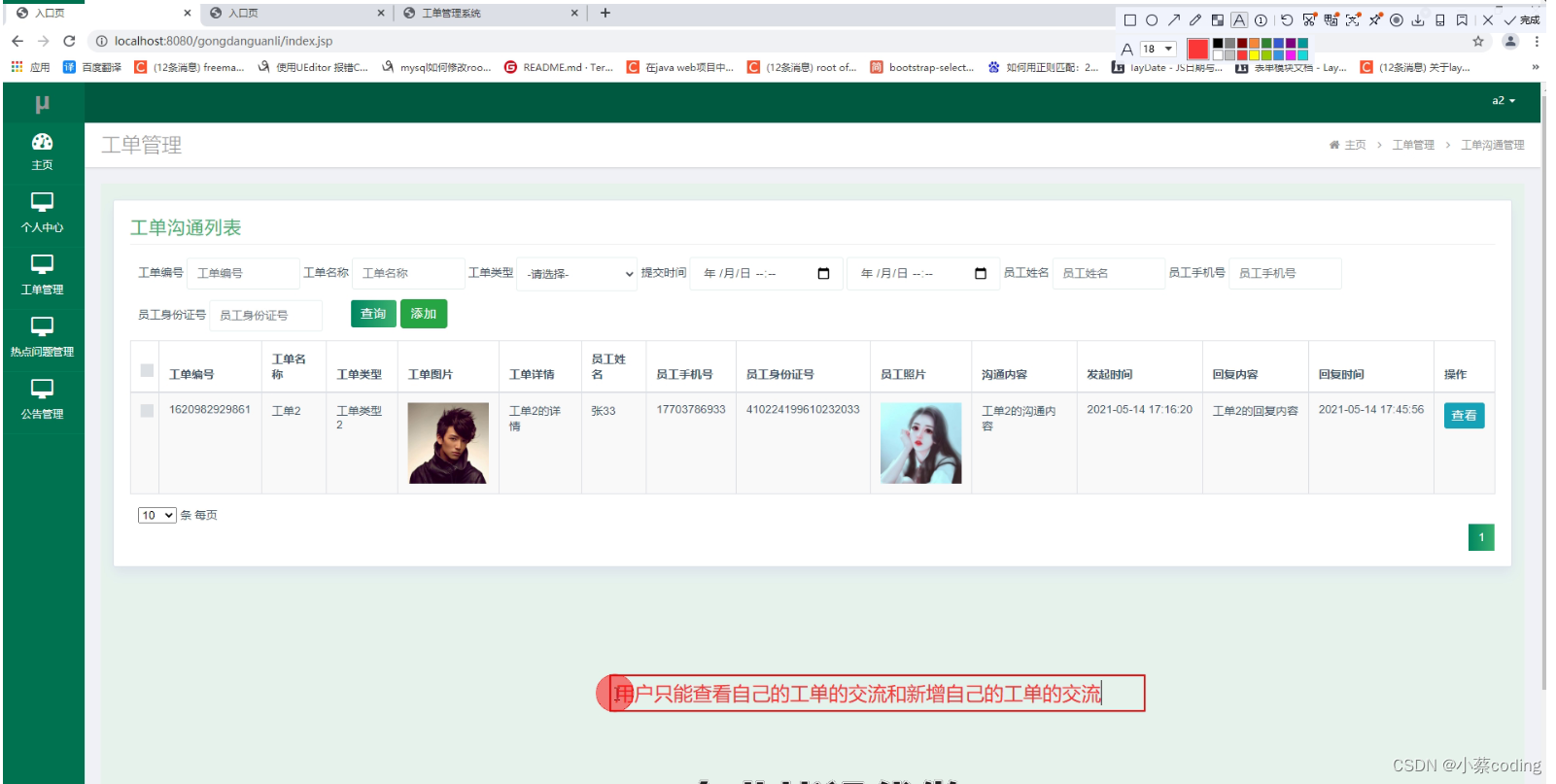Viewport: 1556px width, 784px height.
Task: Pick the black color swatch
Action: point(1218,44)
